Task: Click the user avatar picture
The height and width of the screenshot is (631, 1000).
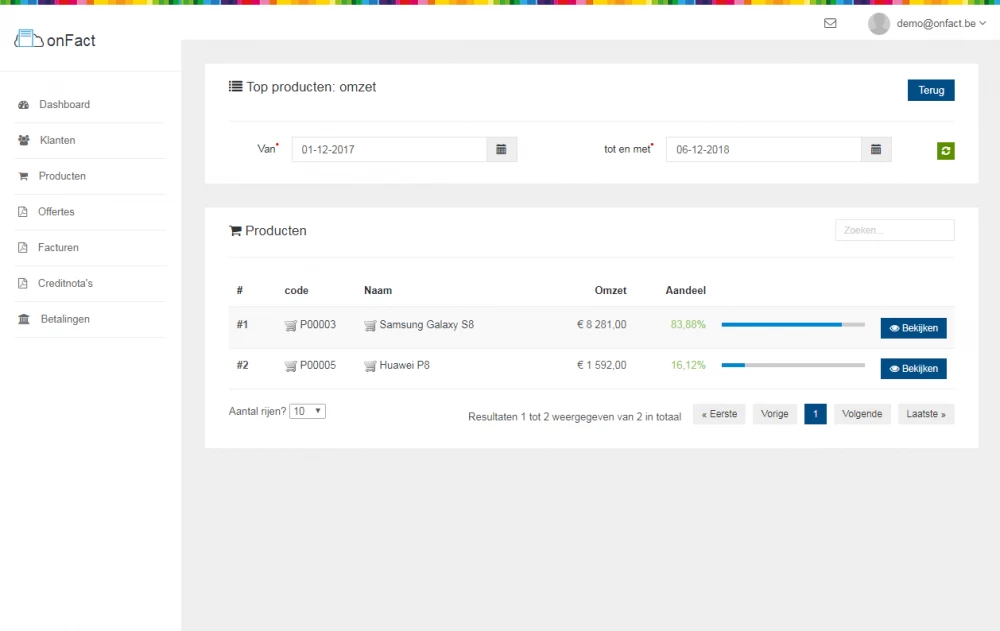Action: 879,23
